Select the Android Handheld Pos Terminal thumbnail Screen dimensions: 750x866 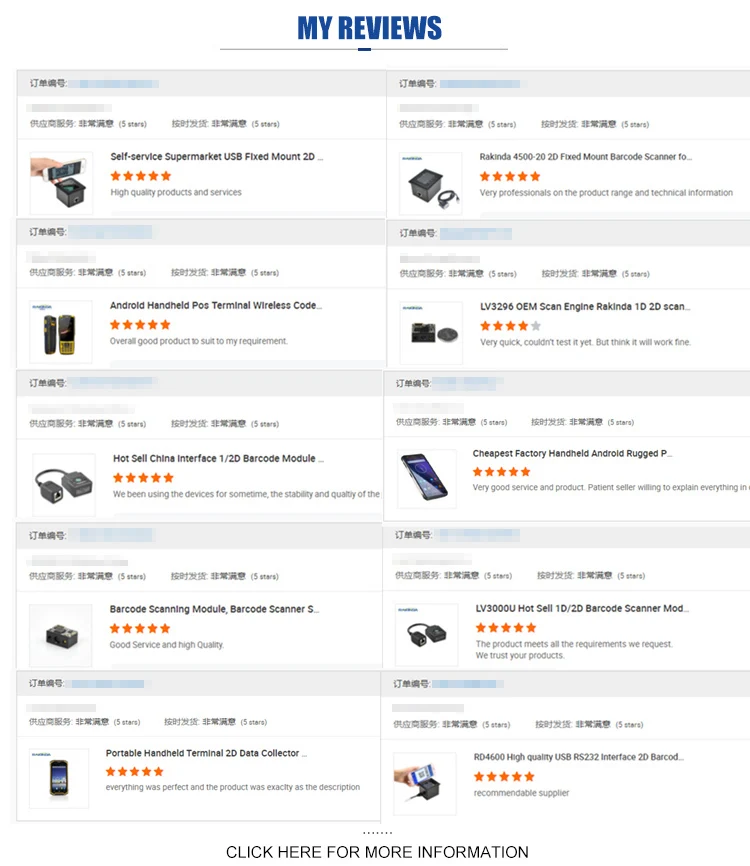point(61,332)
